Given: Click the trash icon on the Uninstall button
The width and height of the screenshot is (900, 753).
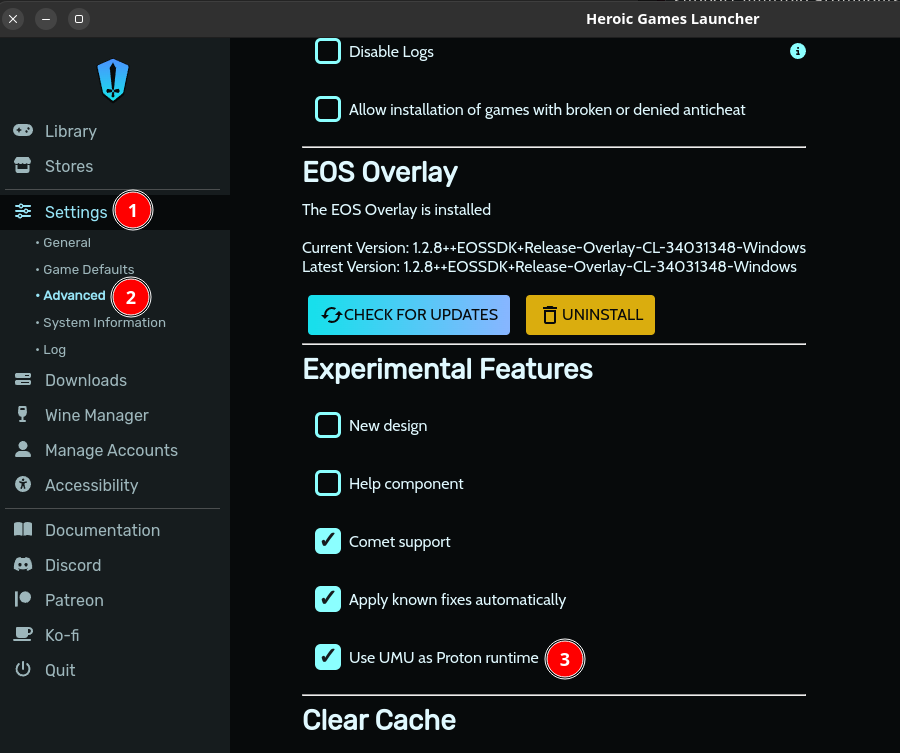Looking at the screenshot, I should click(550, 315).
